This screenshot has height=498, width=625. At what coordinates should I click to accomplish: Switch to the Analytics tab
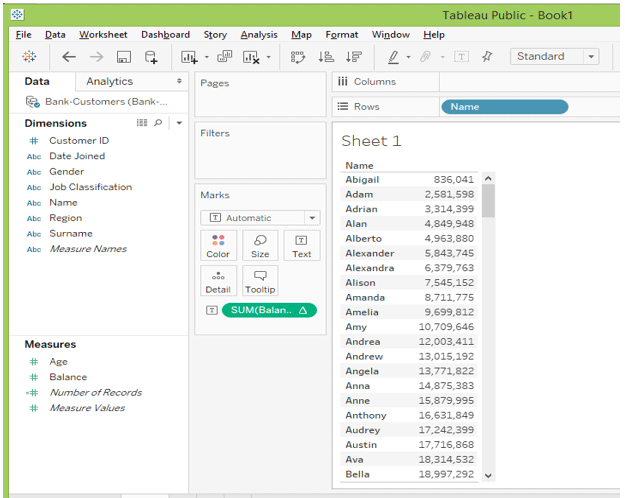click(110, 81)
